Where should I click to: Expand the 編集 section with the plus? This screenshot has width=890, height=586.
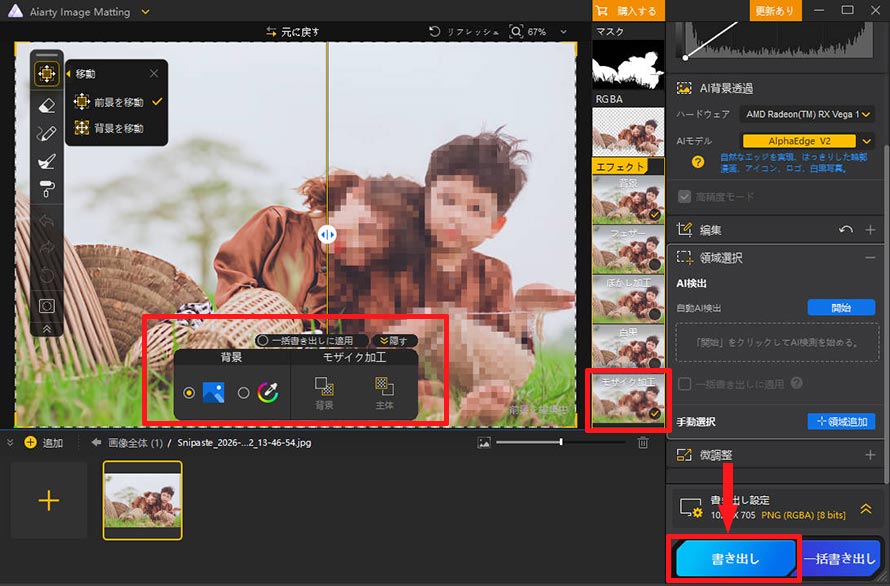click(x=870, y=230)
